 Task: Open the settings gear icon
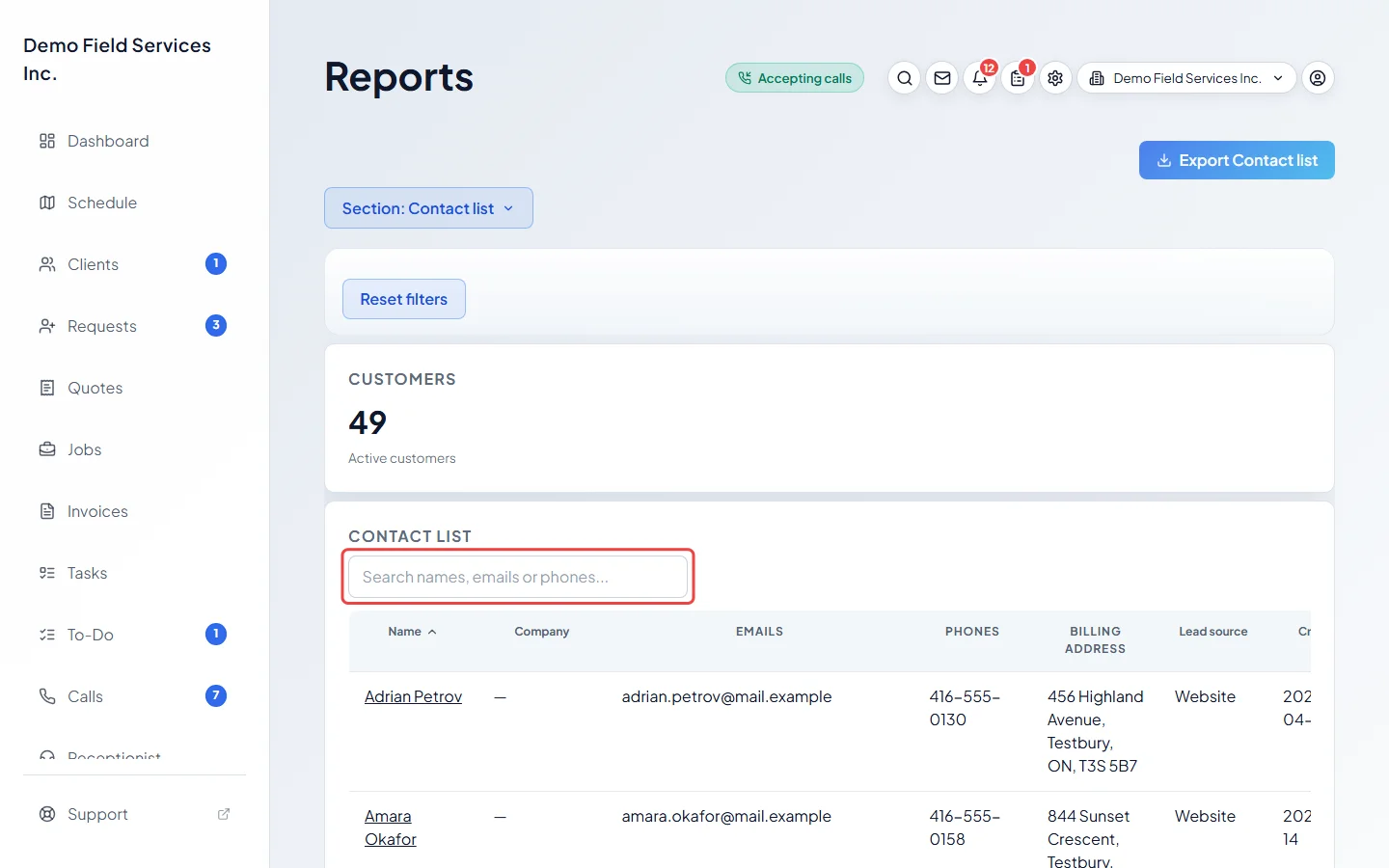pos(1055,78)
